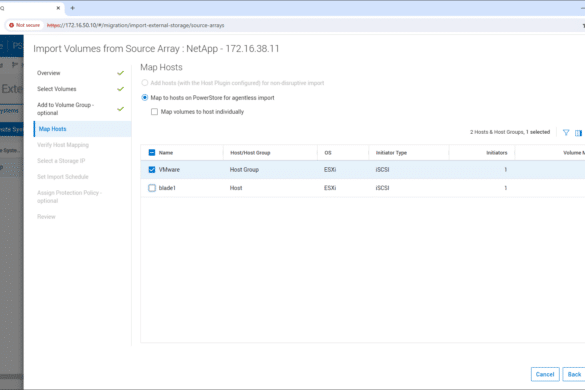
Task: Open the table filter icon
Action: tap(566, 132)
